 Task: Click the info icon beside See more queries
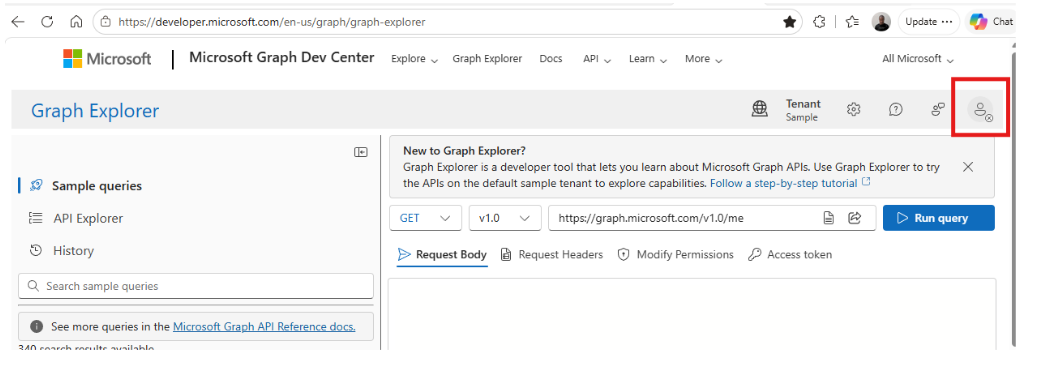point(37,327)
